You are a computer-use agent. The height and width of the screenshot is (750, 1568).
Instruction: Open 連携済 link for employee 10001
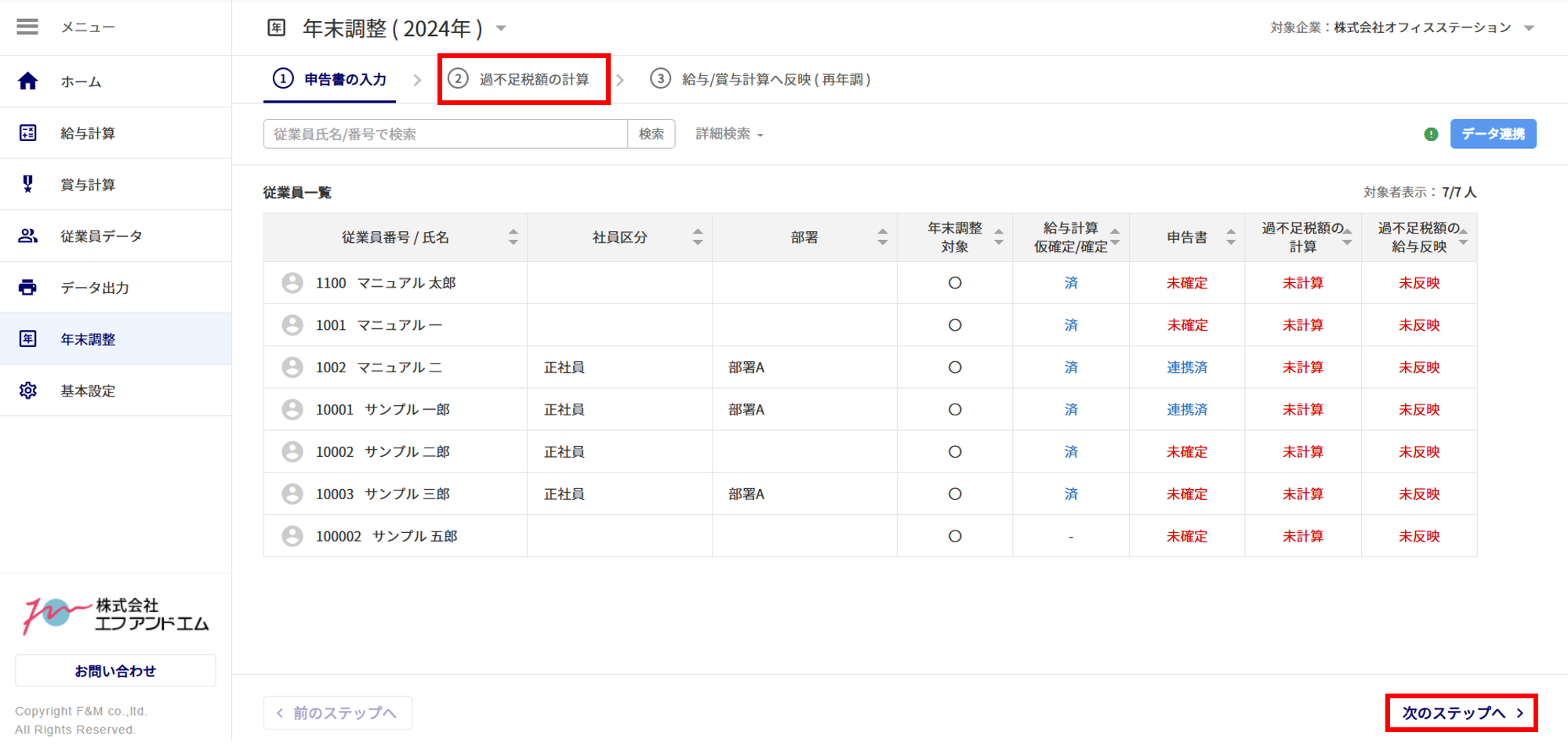point(1187,409)
